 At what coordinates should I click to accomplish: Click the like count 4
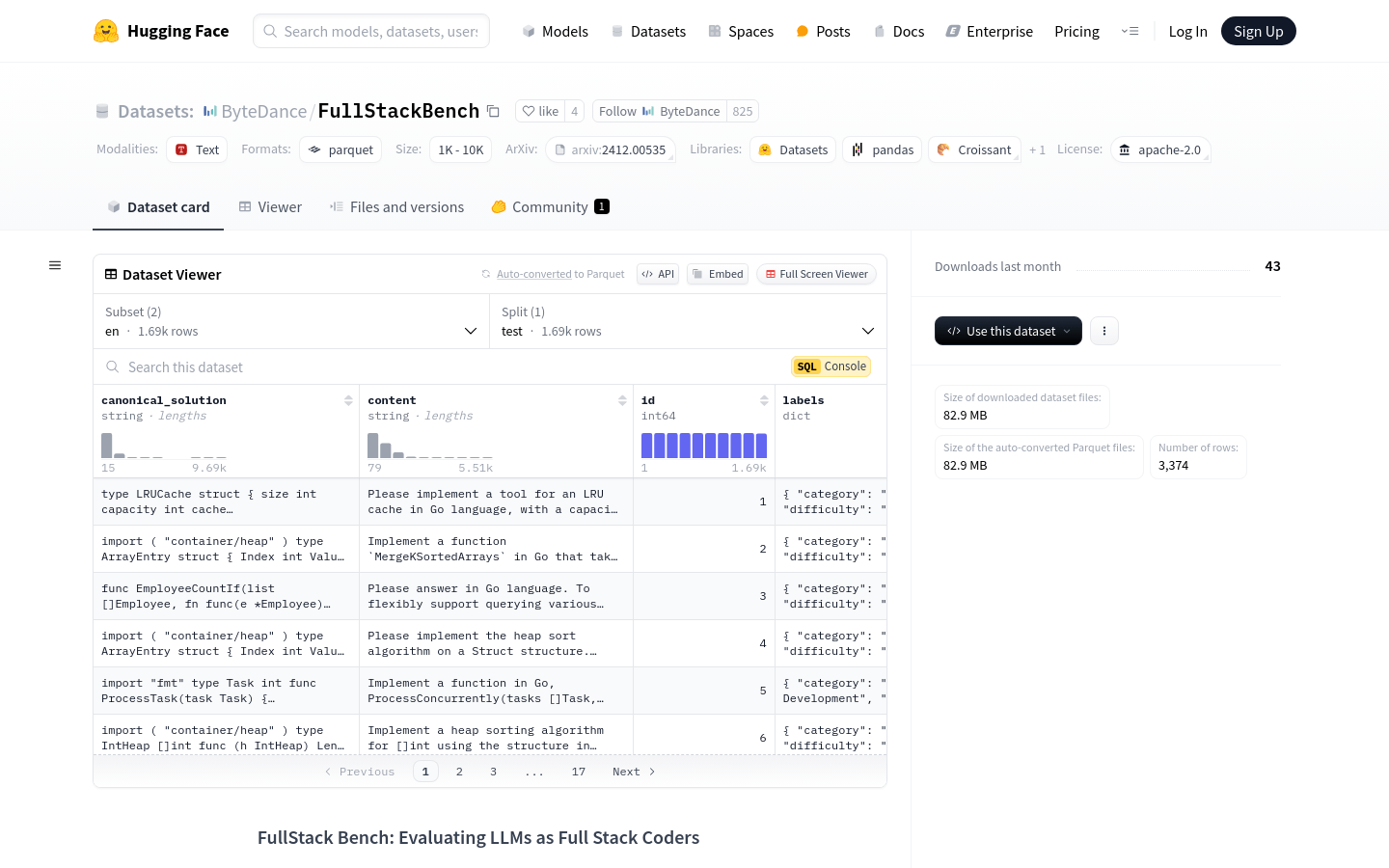(574, 111)
